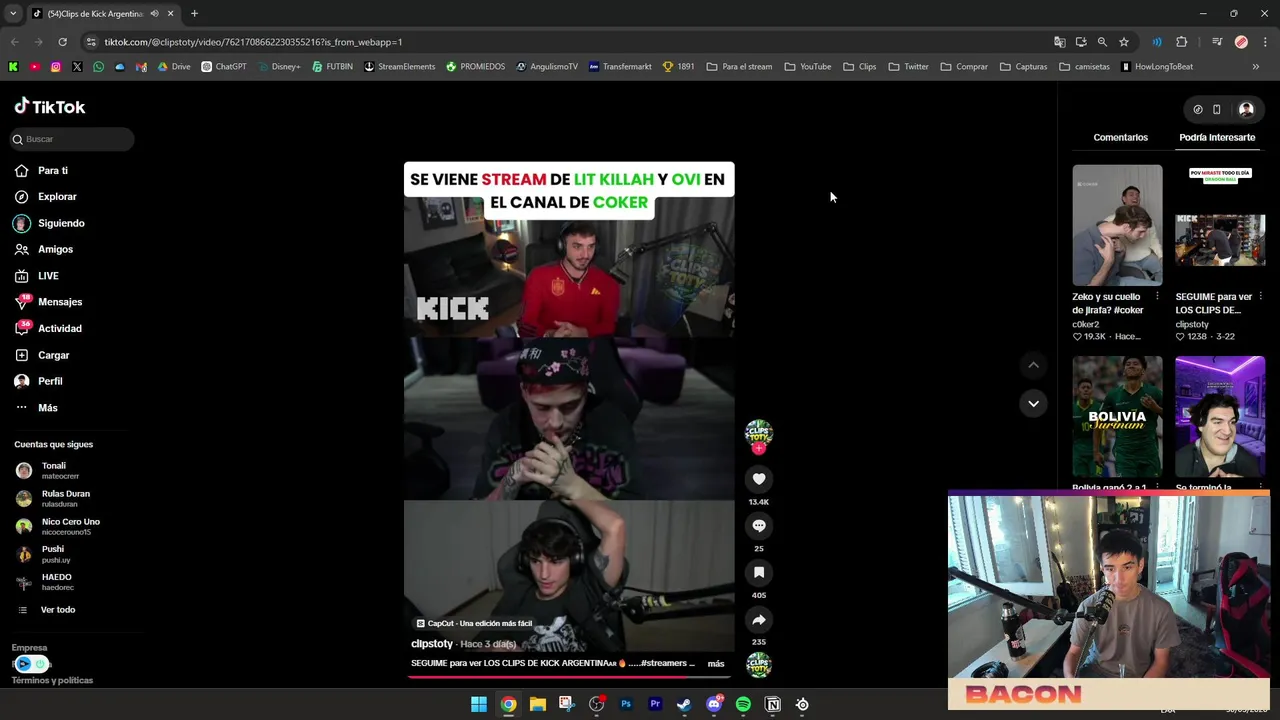The image size is (1280, 720).
Task: Open Chrome extensions puzzle icon
Action: point(1182,42)
